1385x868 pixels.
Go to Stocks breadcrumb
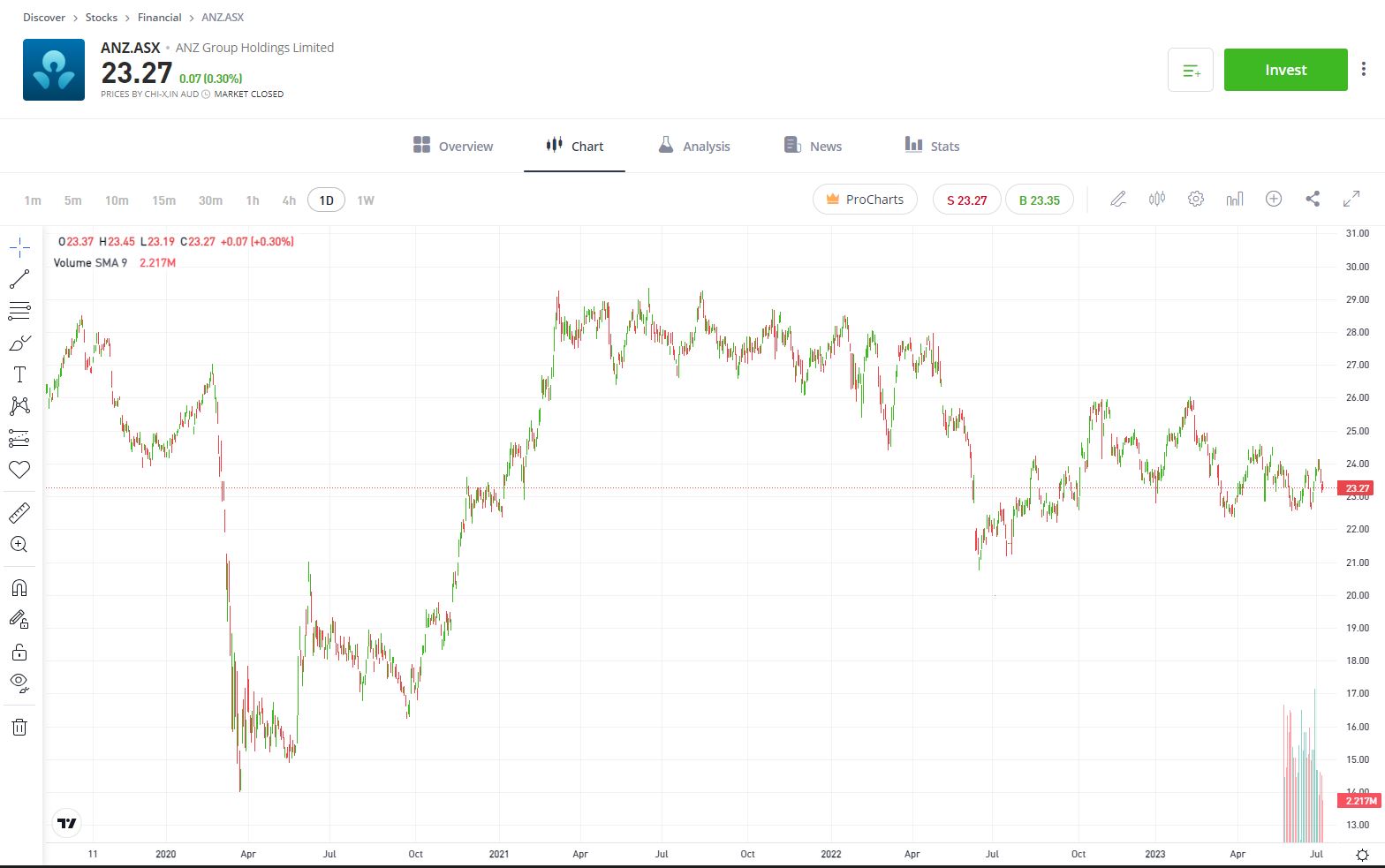[102, 17]
